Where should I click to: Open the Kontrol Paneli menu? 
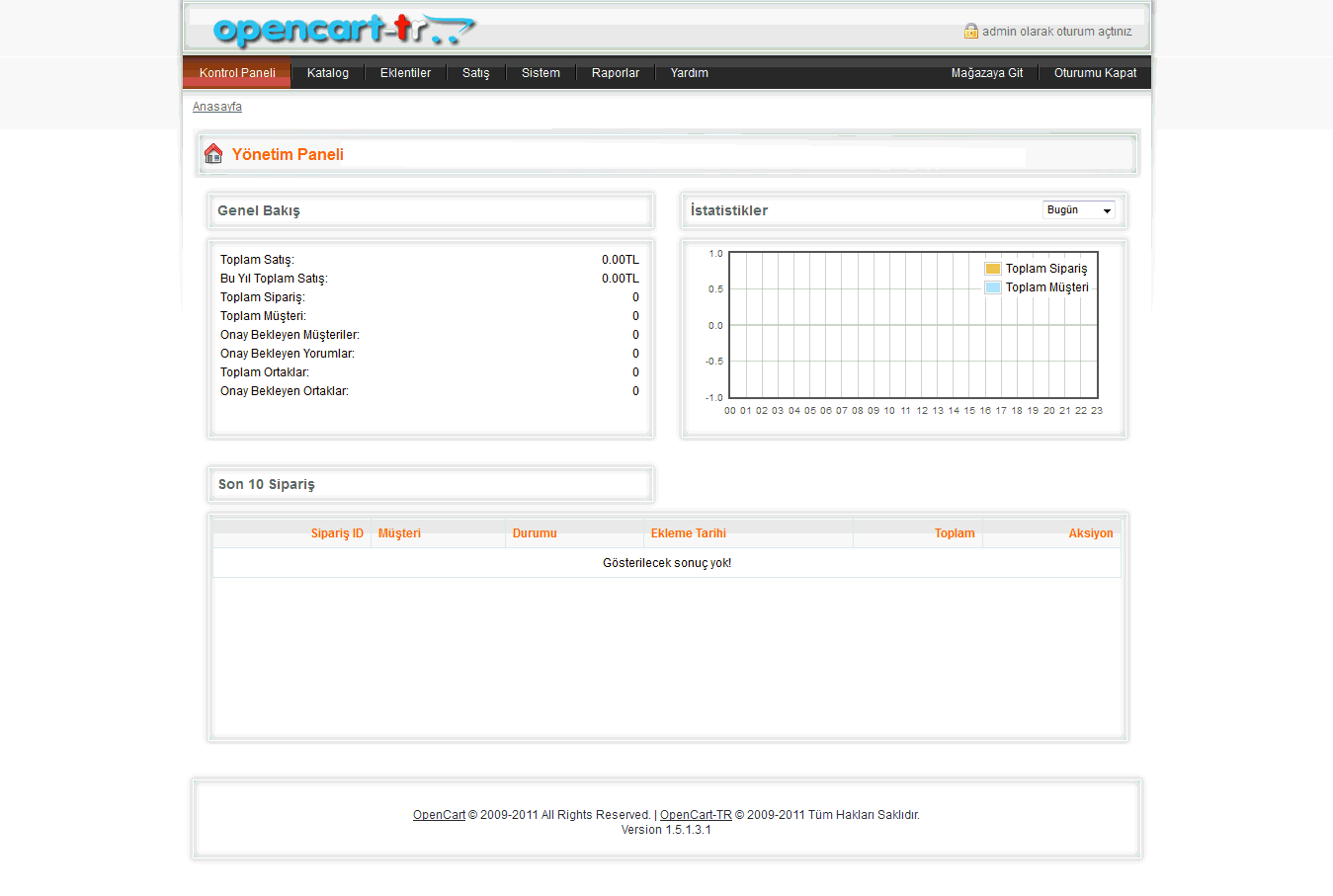pyautogui.click(x=237, y=73)
